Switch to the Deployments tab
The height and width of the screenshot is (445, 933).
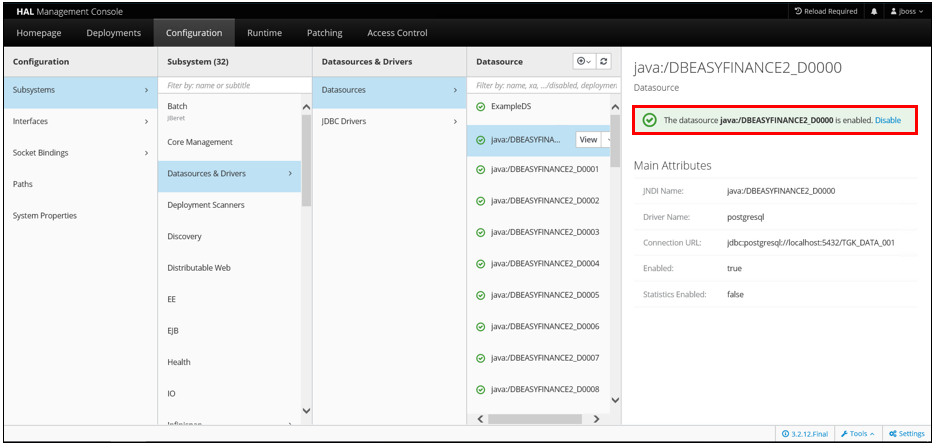[114, 33]
